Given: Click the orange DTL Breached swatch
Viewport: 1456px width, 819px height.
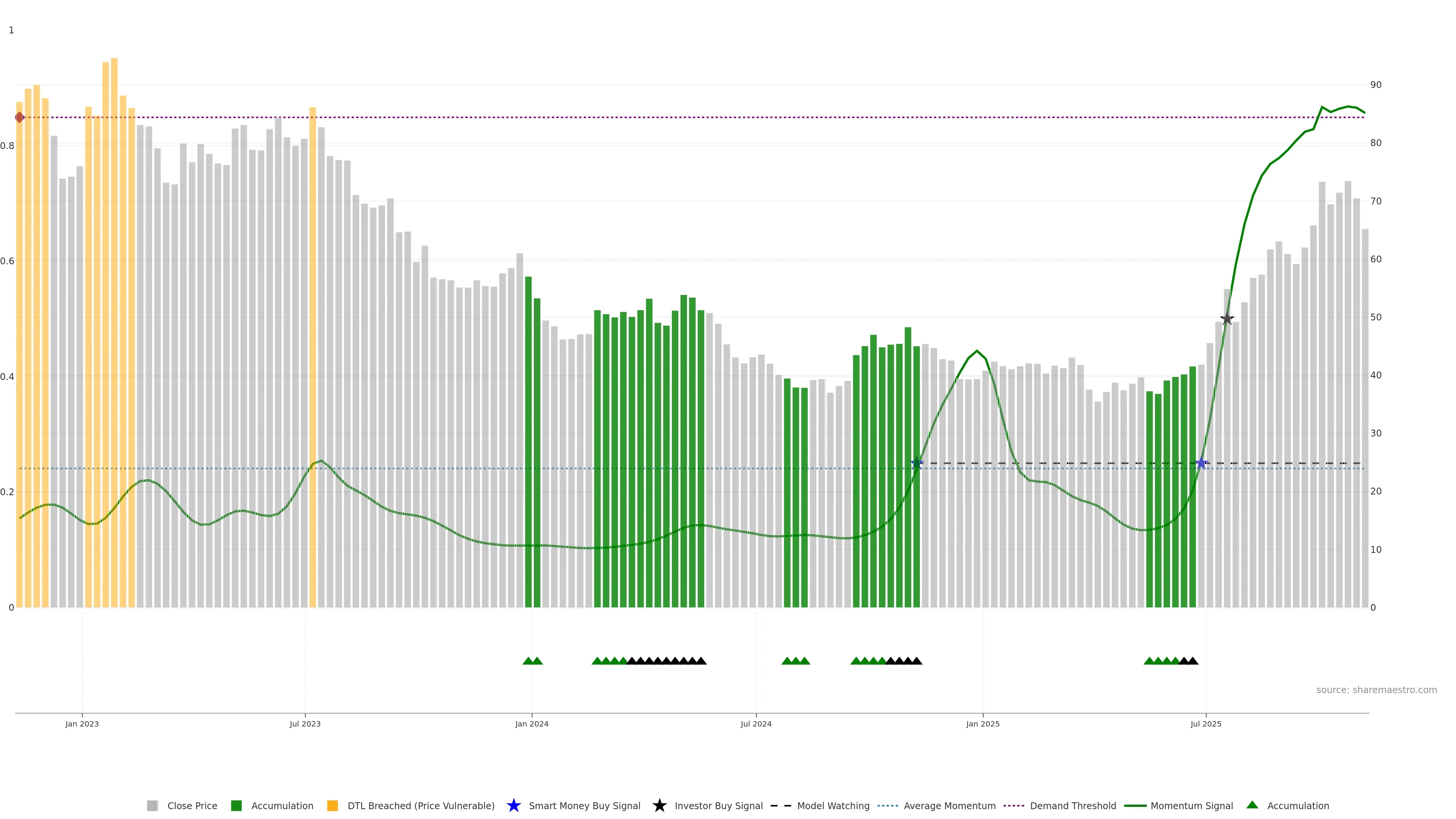Looking at the screenshot, I should tap(333, 806).
